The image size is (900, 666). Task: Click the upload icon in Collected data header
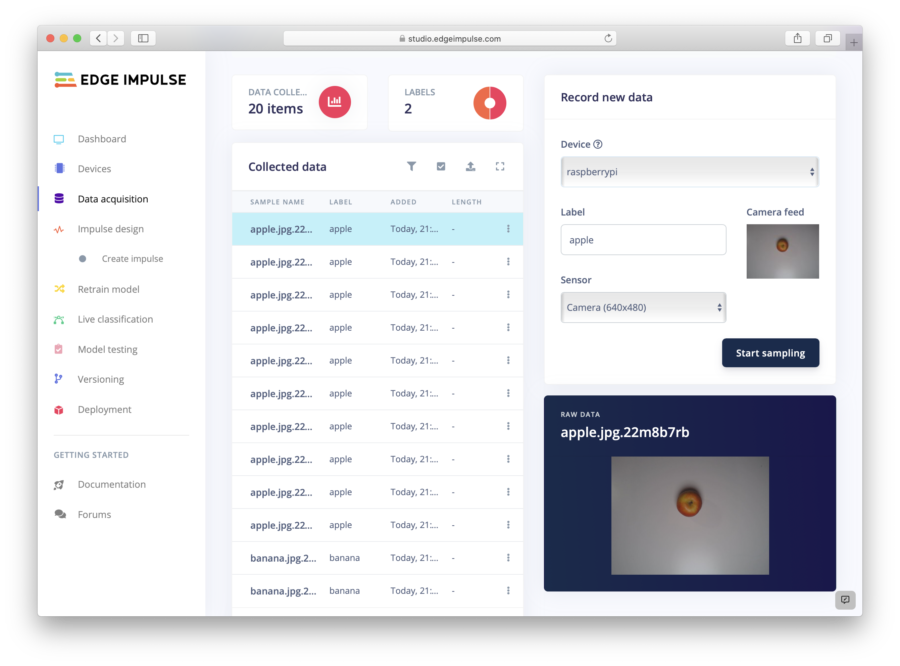[x=470, y=167]
